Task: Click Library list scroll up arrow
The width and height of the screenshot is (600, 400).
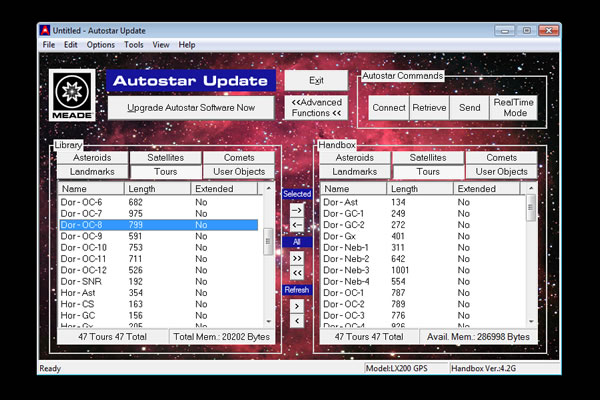Action: 268,188
